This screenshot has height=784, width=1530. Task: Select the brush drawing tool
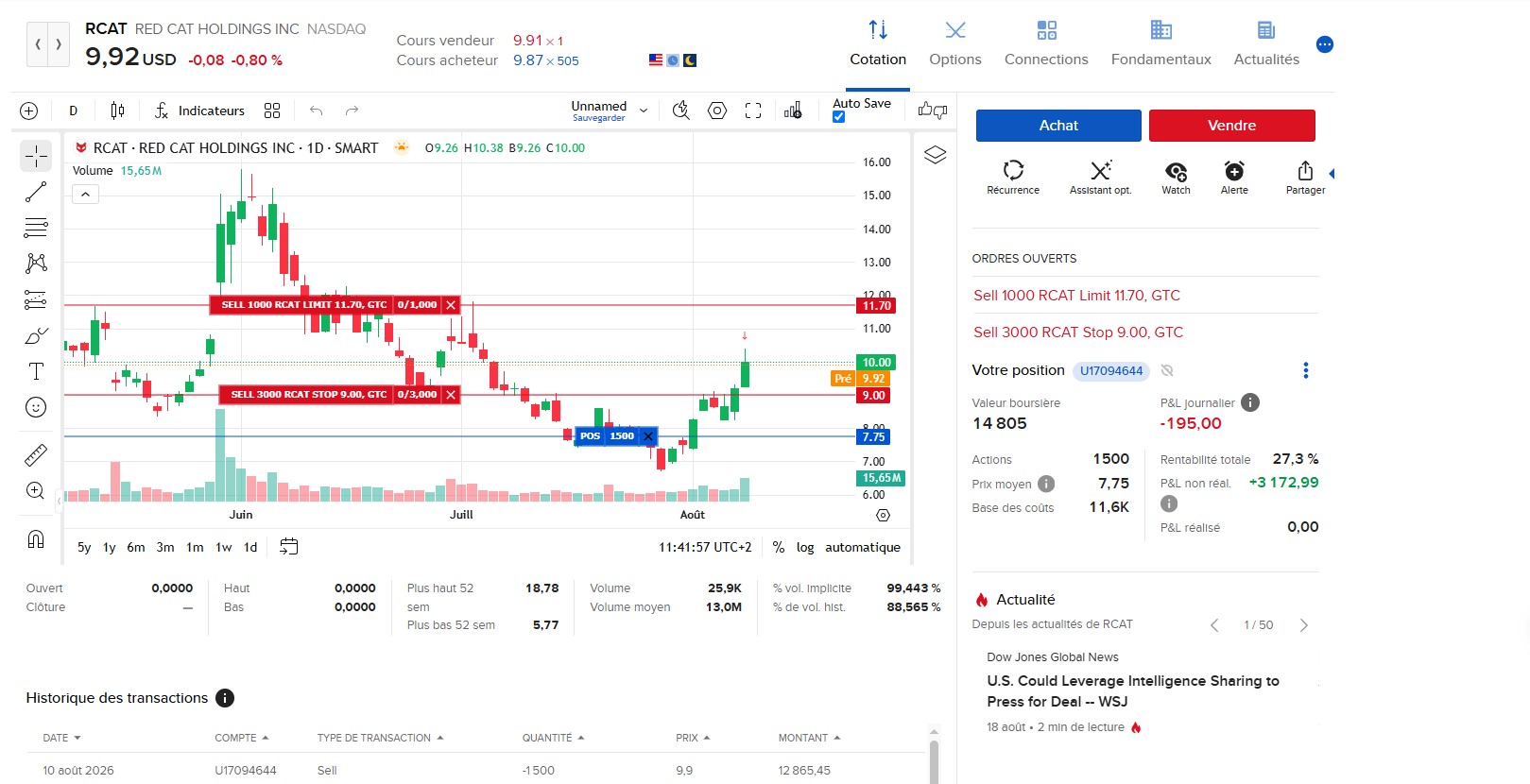[x=36, y=336]
